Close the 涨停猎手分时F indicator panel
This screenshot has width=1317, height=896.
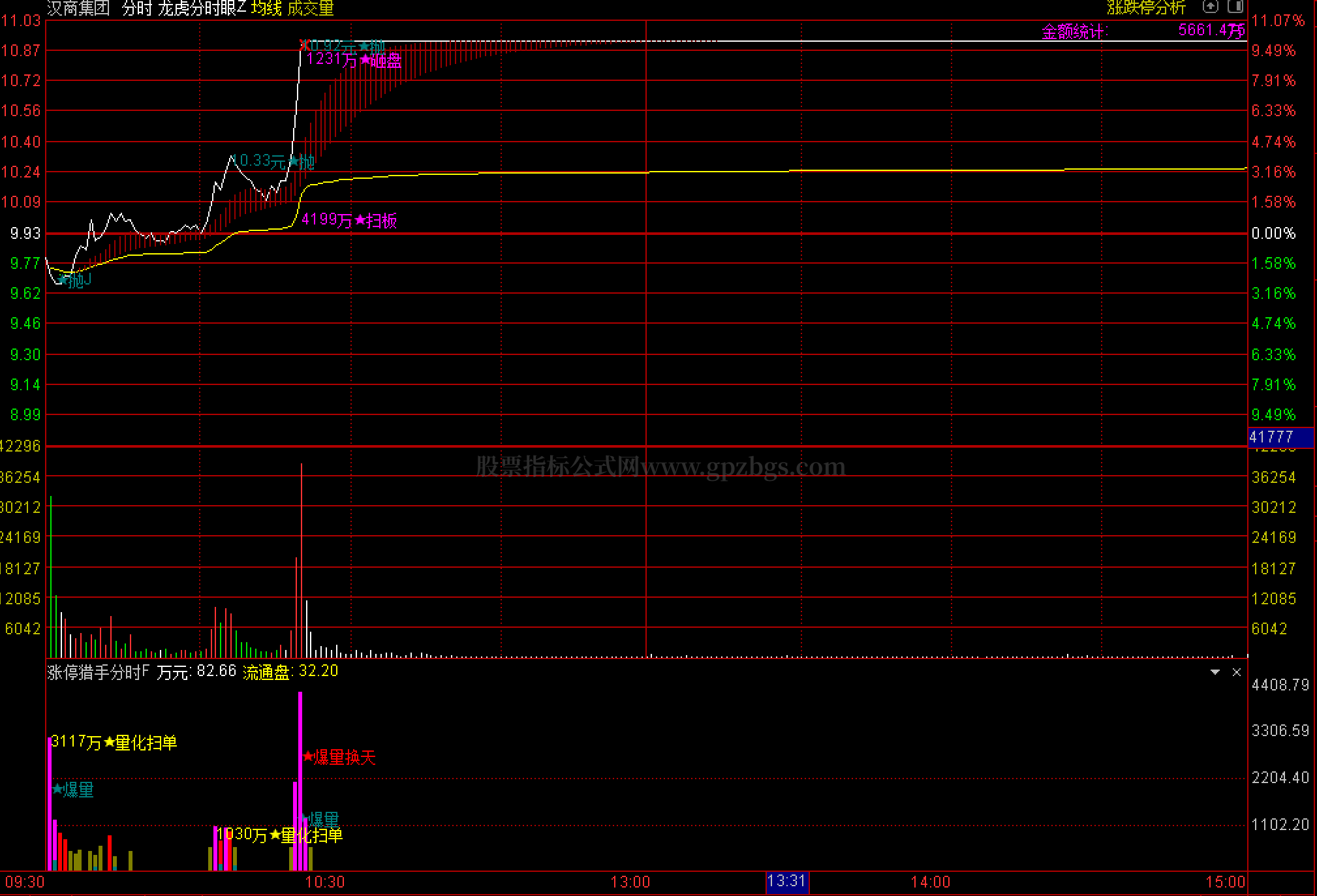coord(1236,672)
